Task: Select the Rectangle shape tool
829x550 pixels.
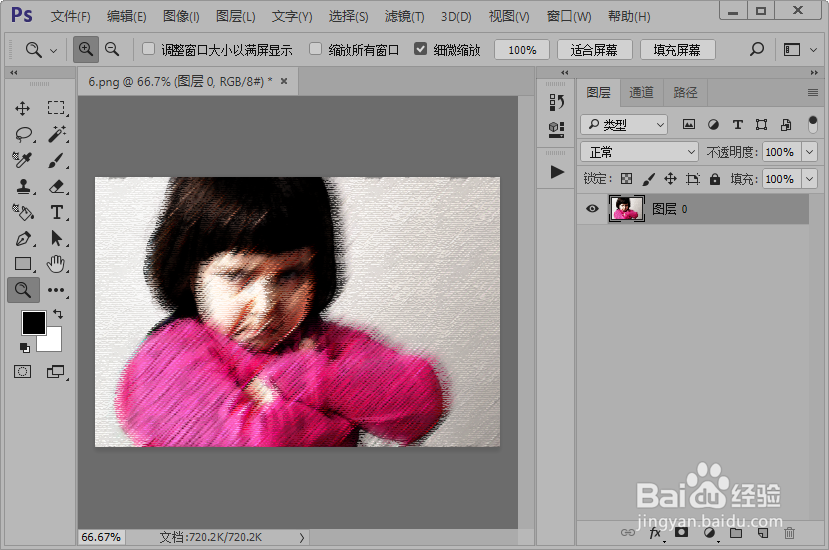Action: point(23,264)
